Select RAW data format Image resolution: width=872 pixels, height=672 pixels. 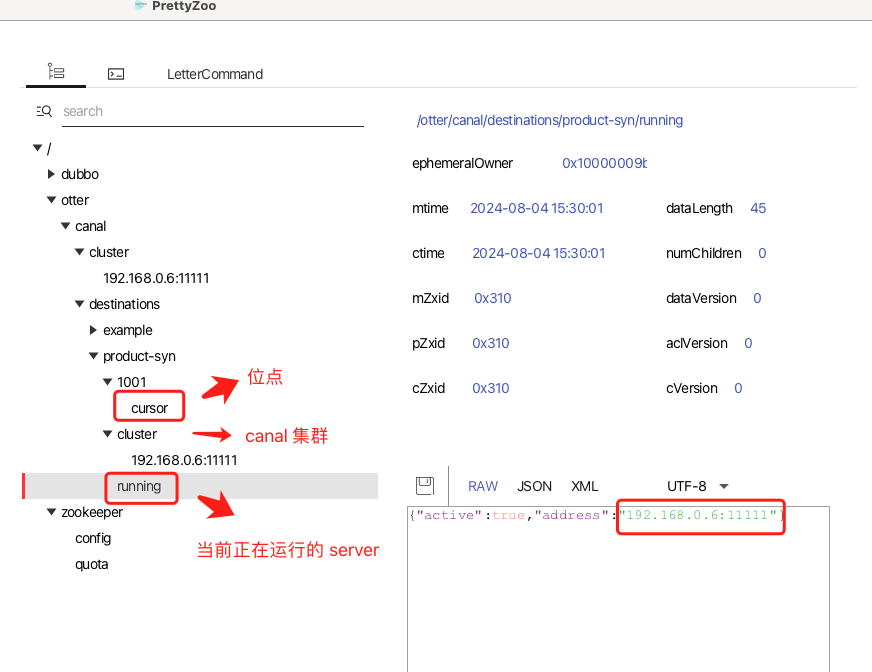coord(483,486)
